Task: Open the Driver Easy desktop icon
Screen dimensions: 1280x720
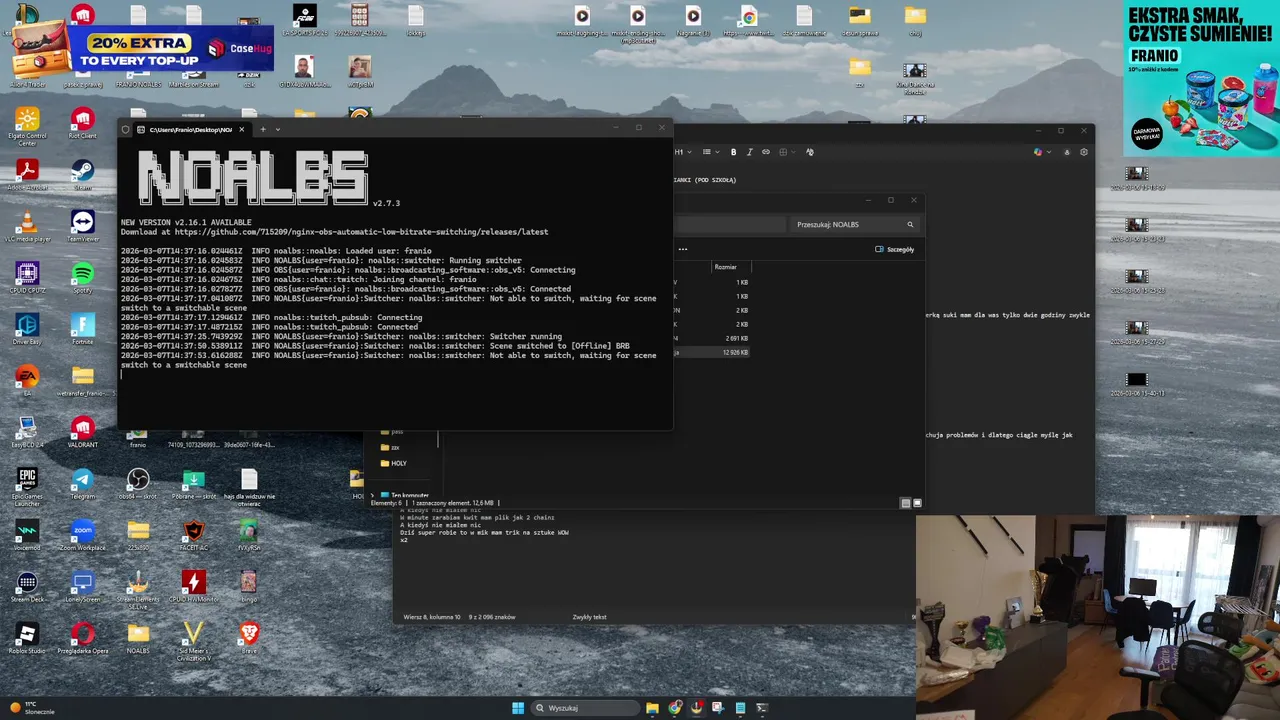Action: tap(27, 330)
